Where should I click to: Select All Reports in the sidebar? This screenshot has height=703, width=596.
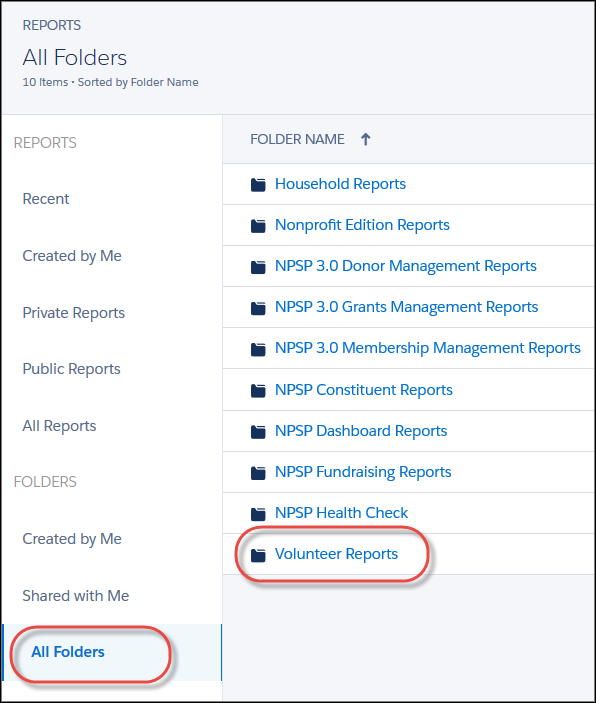tap(59, 426)
